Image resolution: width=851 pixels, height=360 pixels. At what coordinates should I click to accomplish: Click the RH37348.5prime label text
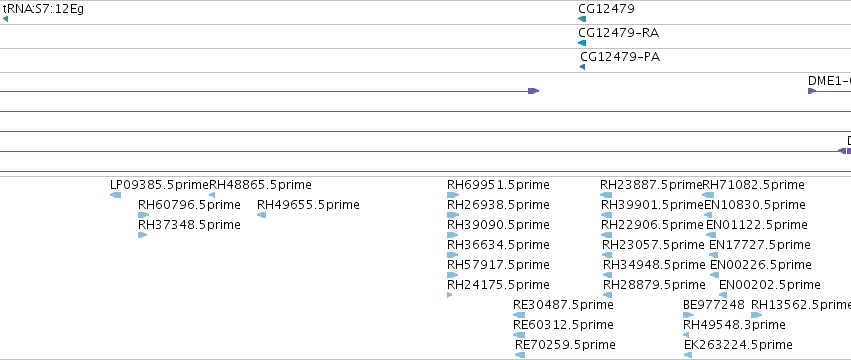(x=189, y=225)
